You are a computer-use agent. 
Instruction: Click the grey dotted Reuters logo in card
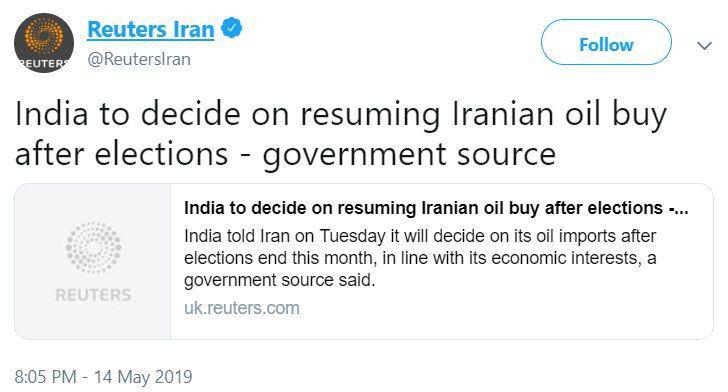pos(93,247)
